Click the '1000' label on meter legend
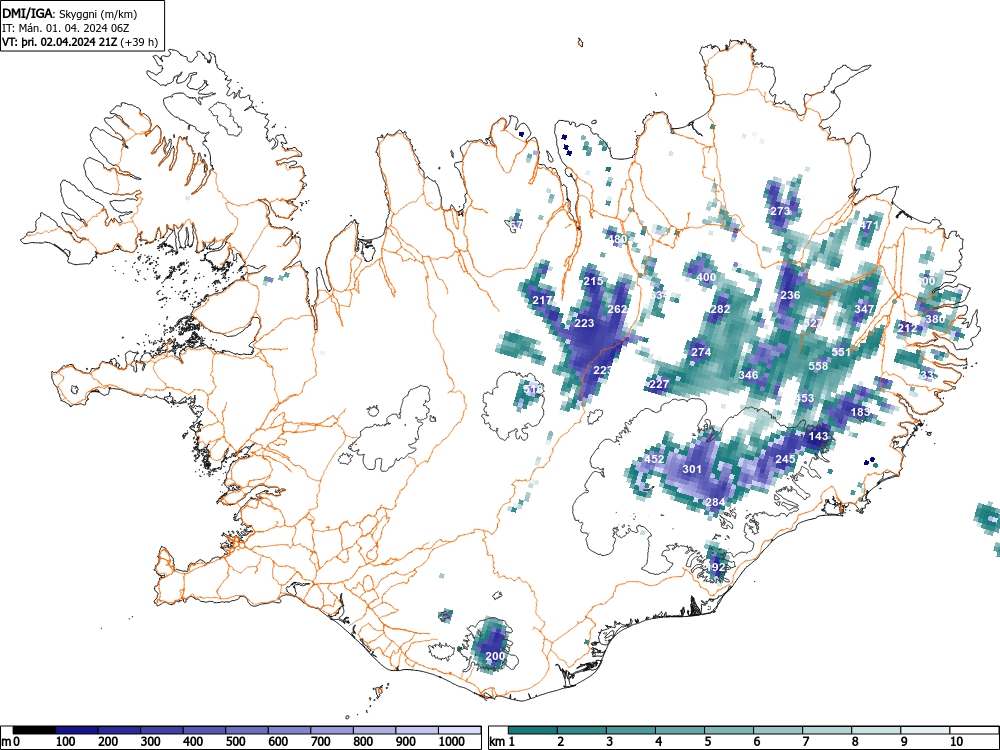This screenshot has width=1000, height=750. [x=452, y=742]
